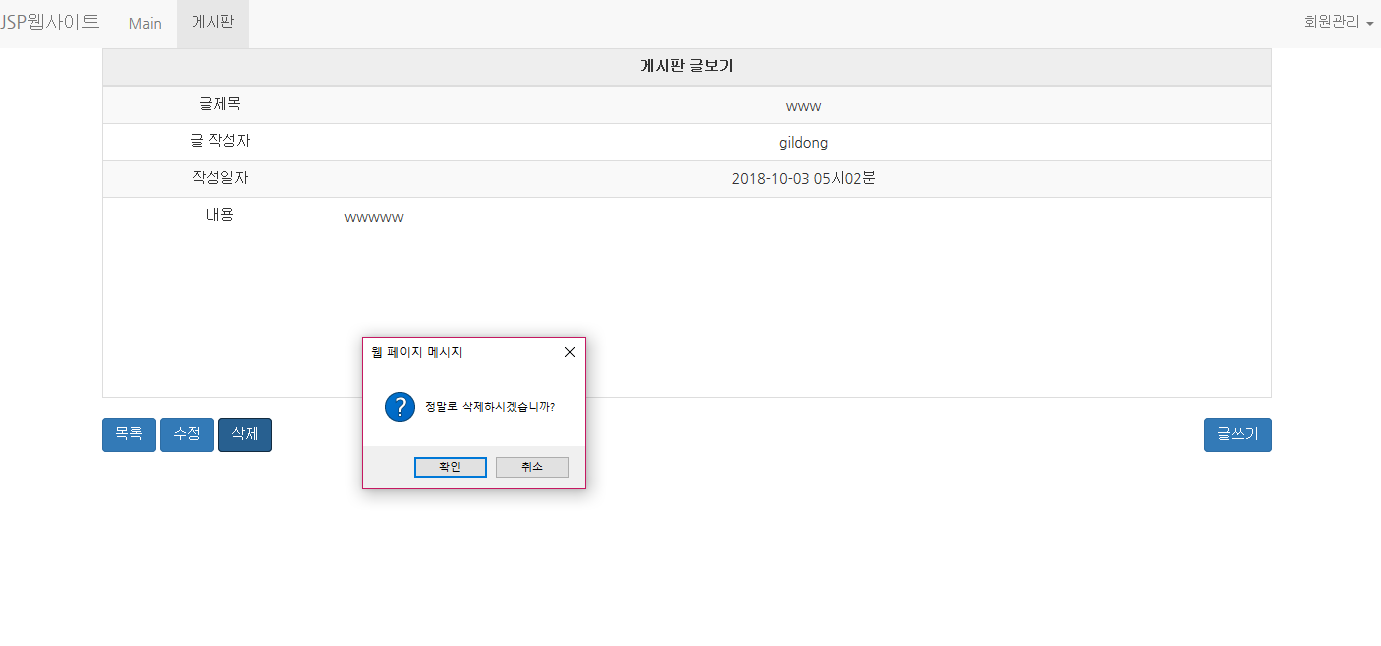Click the author name gildong
The image size is (1381, 646).
[x=804, y=143]
